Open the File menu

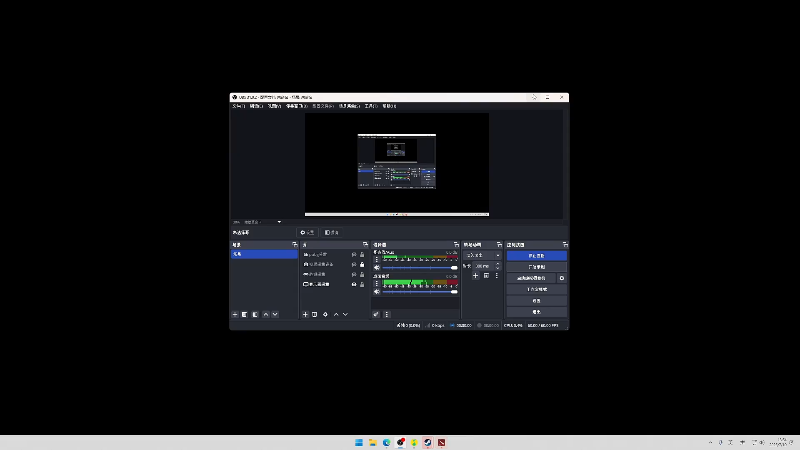pyautogui.click(x=239, y=106)
